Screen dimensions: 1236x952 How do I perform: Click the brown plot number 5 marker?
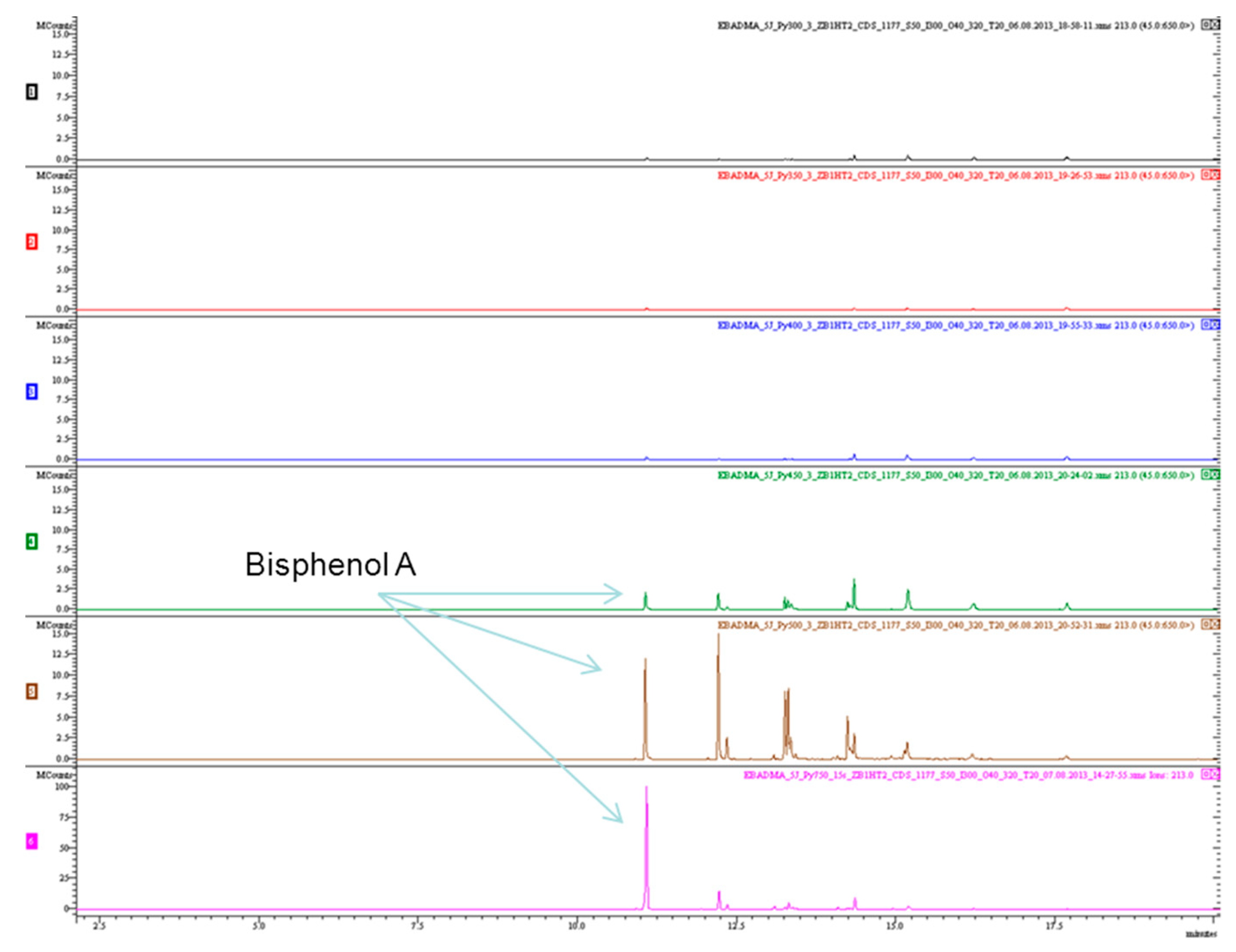32,691
